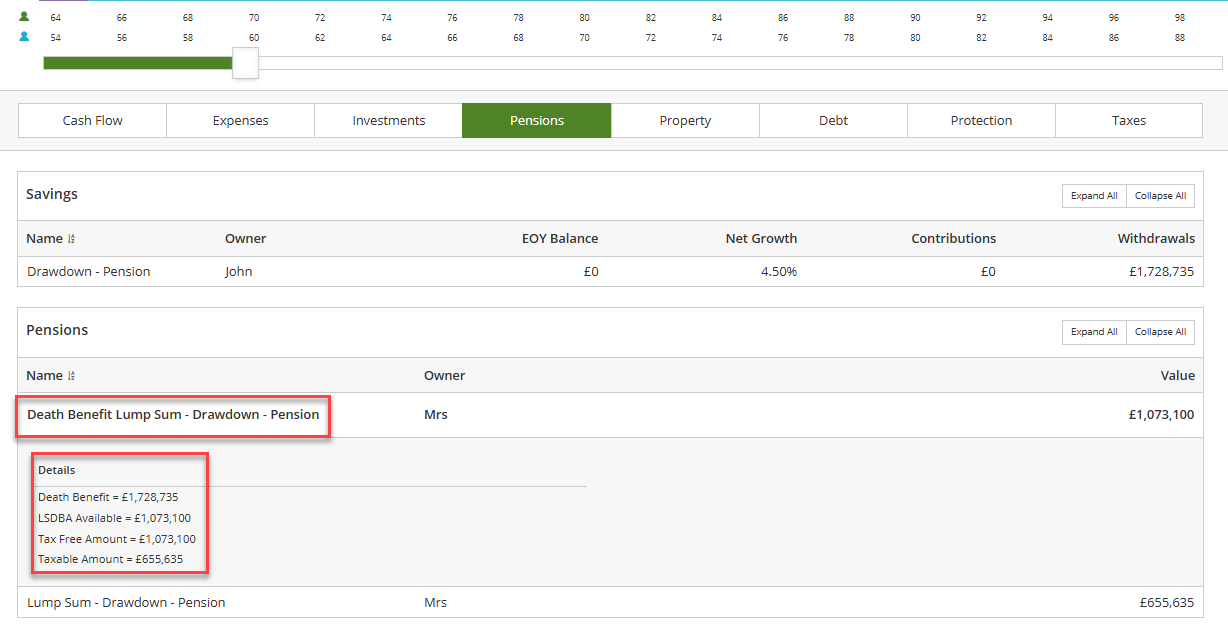Click the EOY Balance column header
Screen dimensions: 1228x627
coord(560,239)
